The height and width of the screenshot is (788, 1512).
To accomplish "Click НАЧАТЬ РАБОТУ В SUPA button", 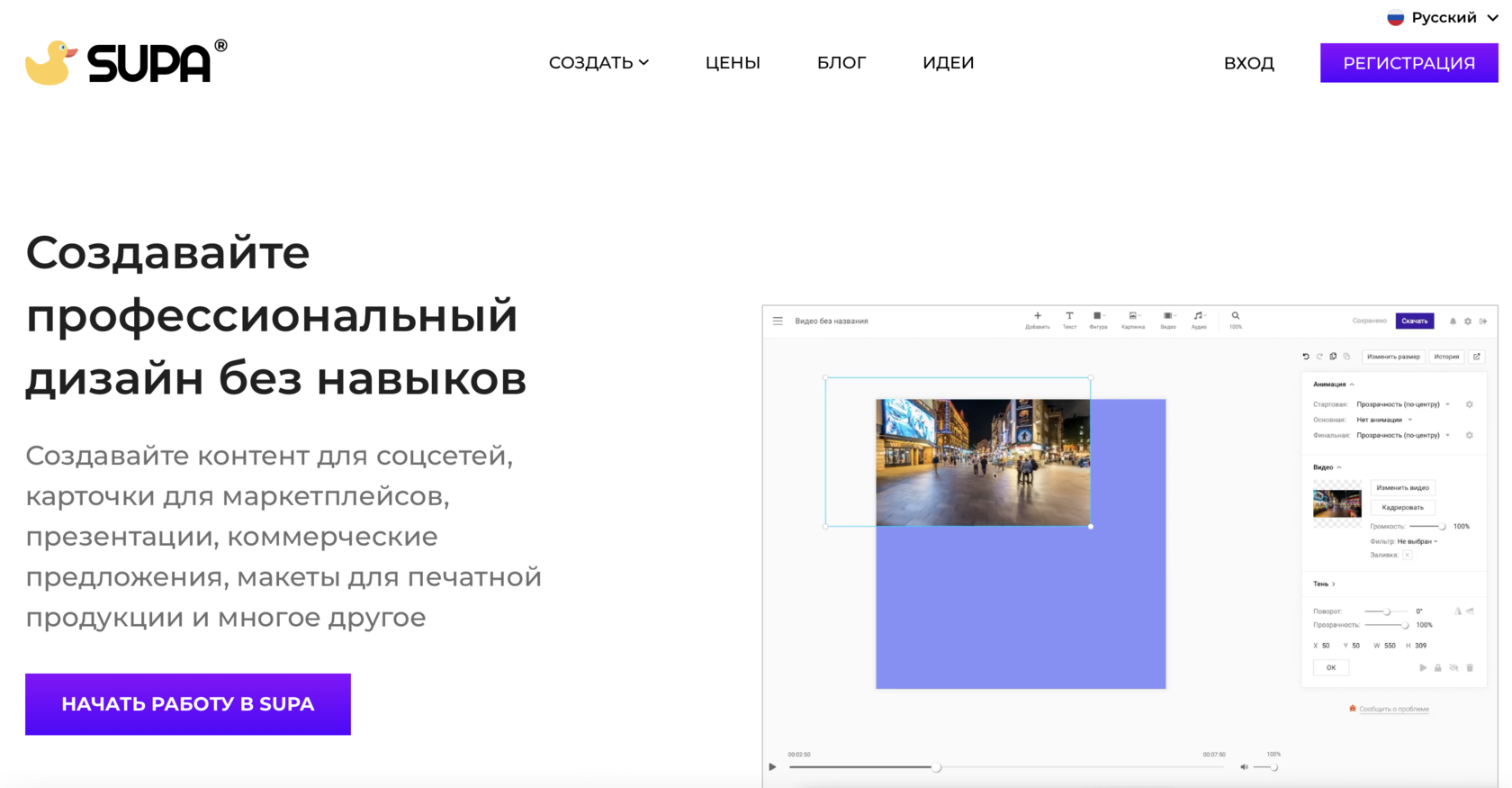I will point(188,704).
